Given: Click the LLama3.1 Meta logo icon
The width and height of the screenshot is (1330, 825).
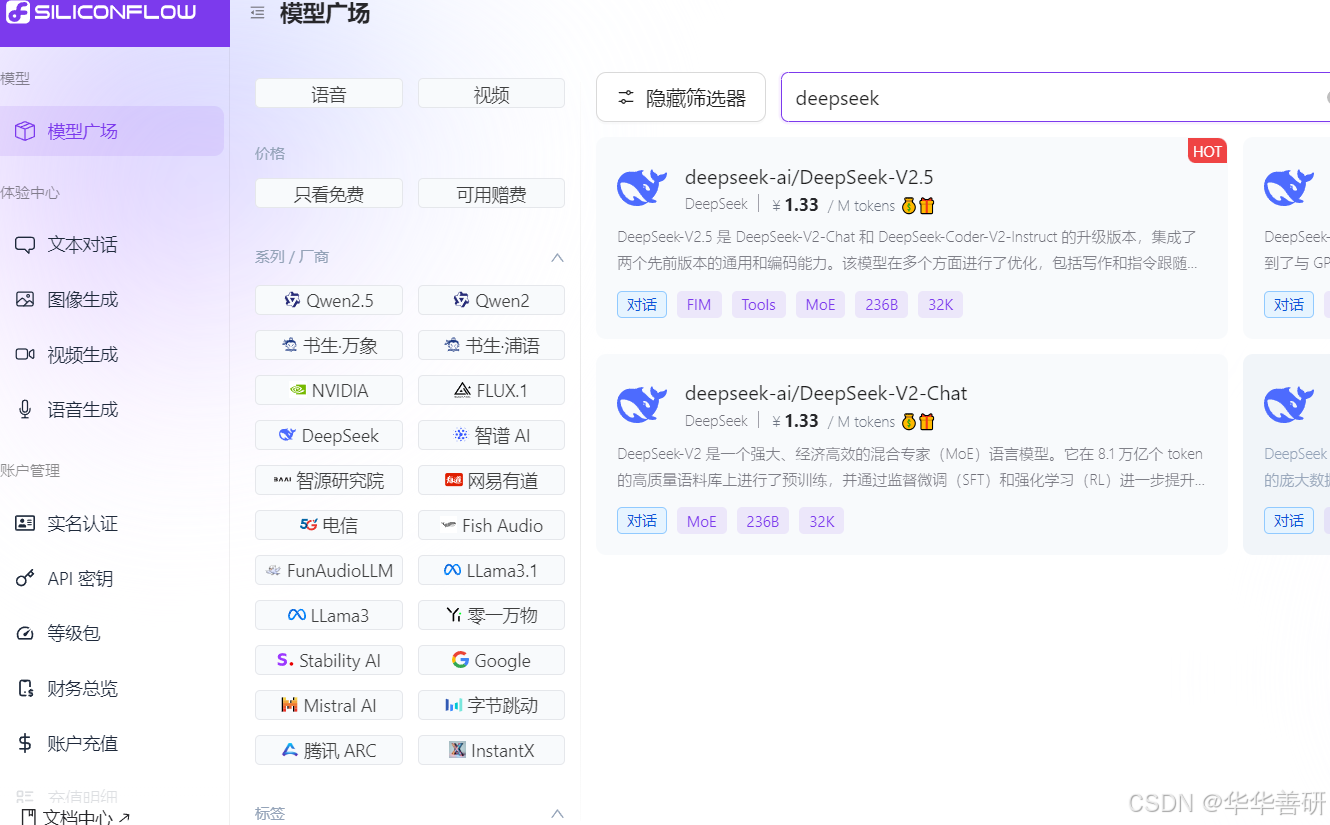Looking at the screenshot, I should point(453,570).
